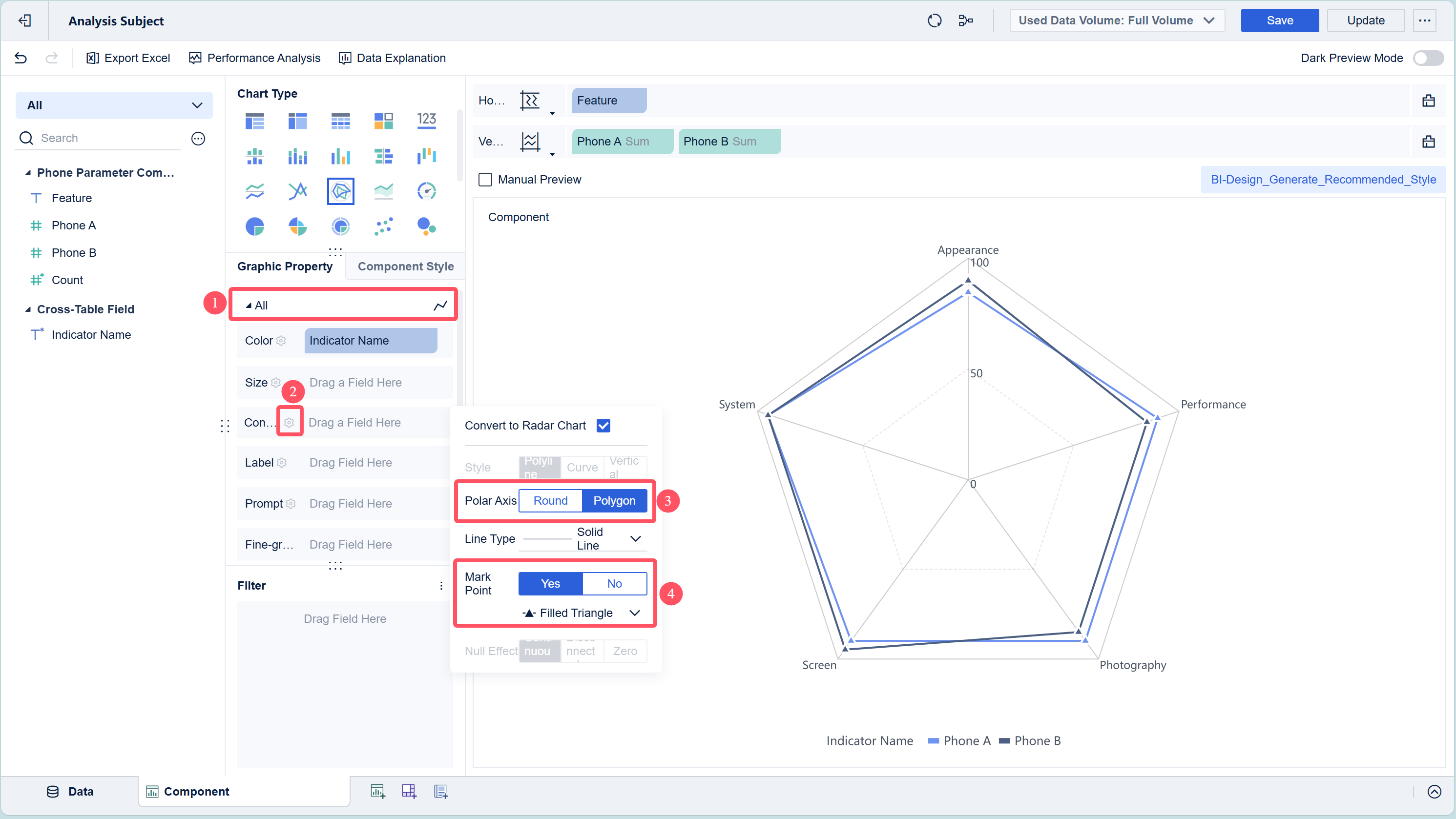Open Color property settings gear

click(281, 341)
